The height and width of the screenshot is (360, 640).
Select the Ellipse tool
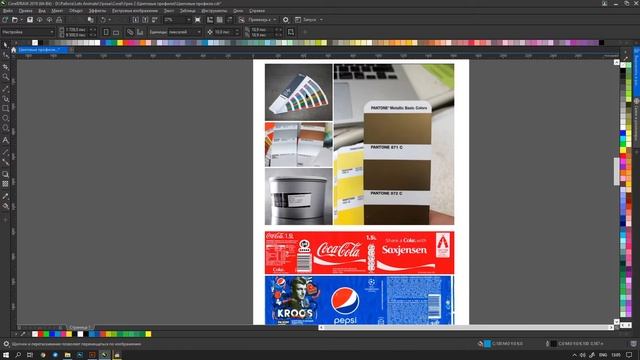tap(5, 118)
